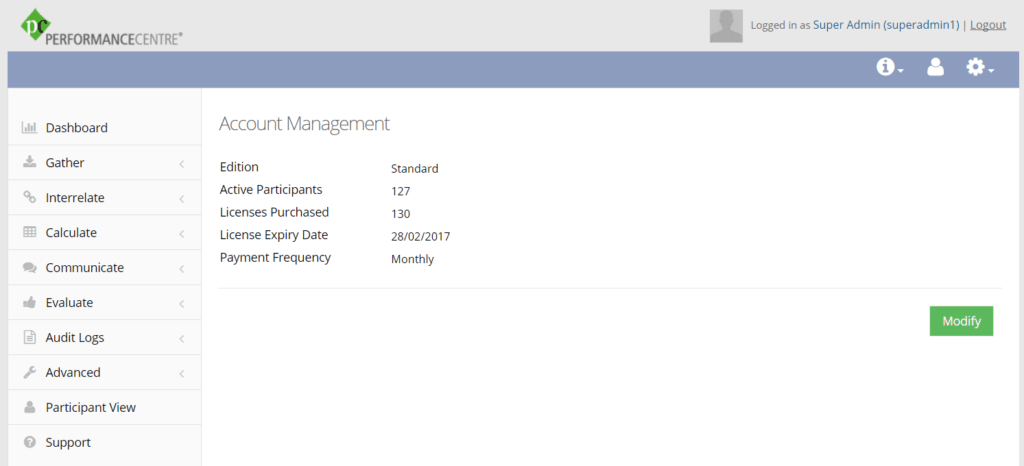Expand the Audit Logs menu chevron

(x=182, y=339)
